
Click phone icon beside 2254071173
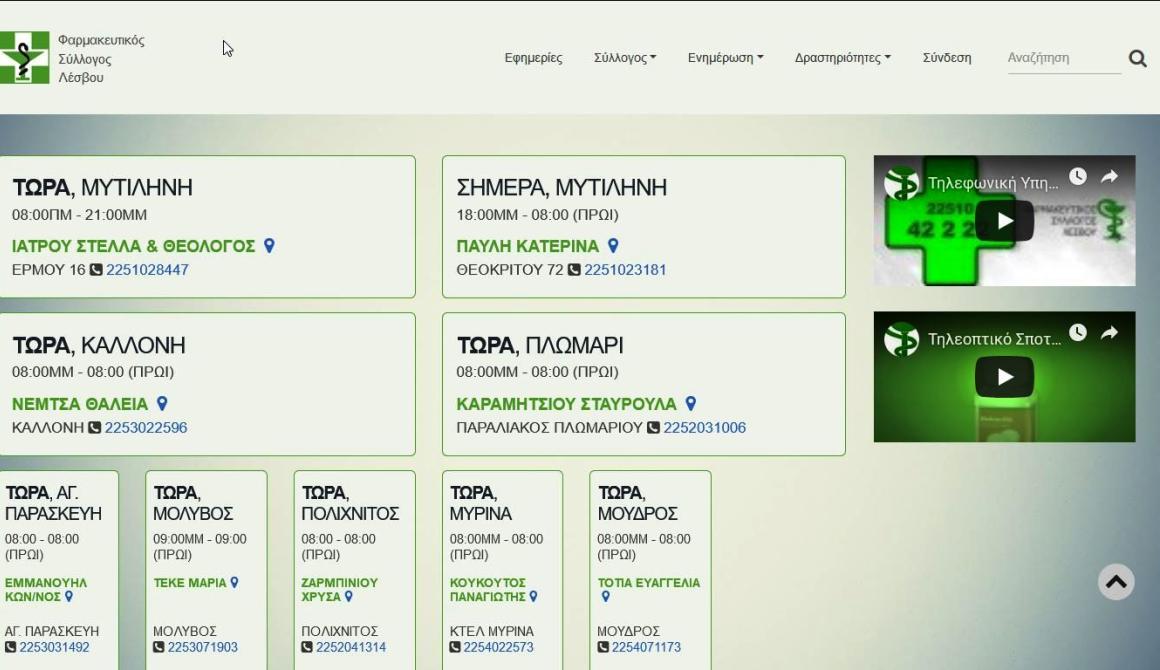click(603, 647)
